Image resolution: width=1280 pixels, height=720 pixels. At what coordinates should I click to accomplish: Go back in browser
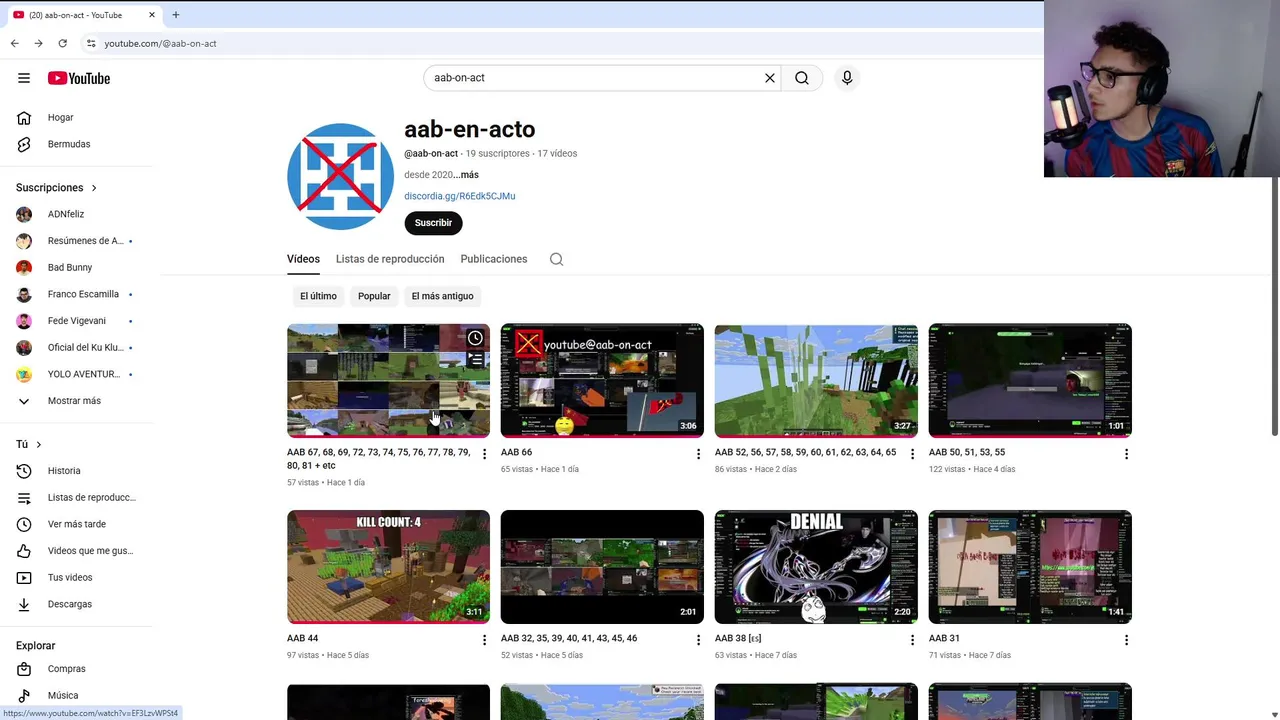point(14,43)
